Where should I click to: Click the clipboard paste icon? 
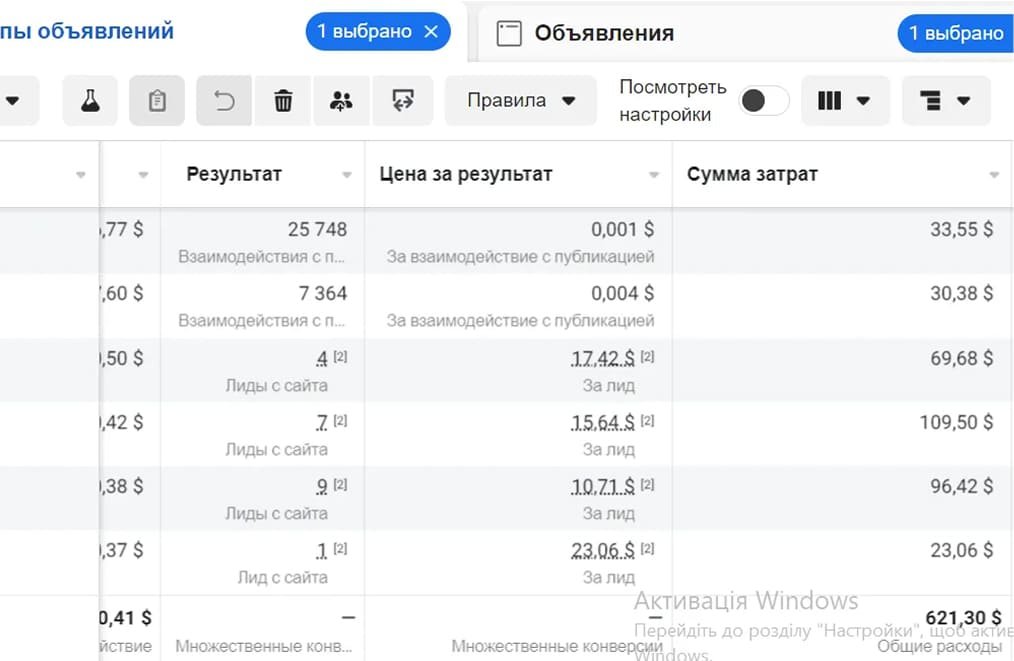[x=157, y=101]
